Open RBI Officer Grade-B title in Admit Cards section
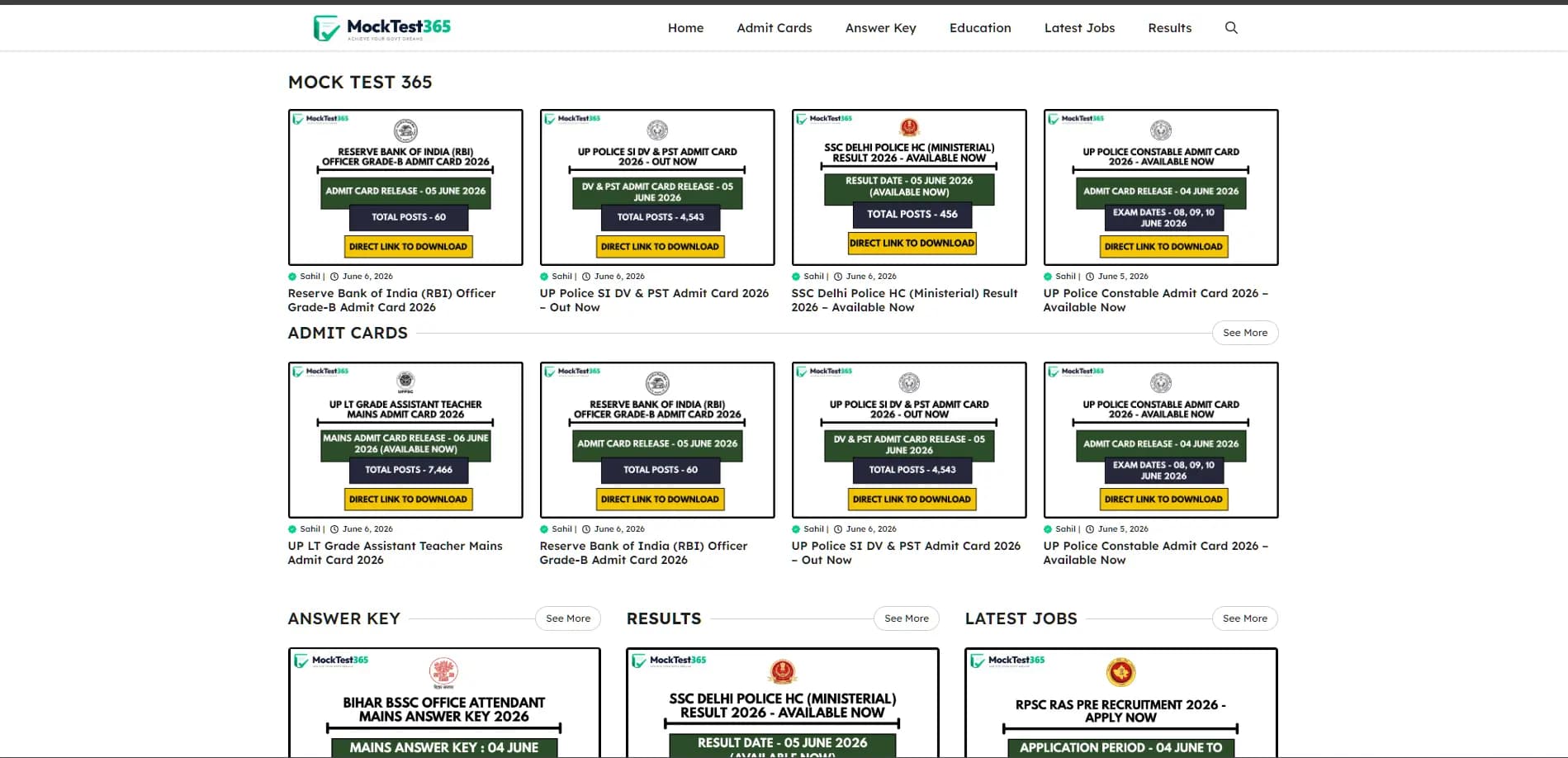The height and width of the screenshot is (758, 1568). click(643, 552)
